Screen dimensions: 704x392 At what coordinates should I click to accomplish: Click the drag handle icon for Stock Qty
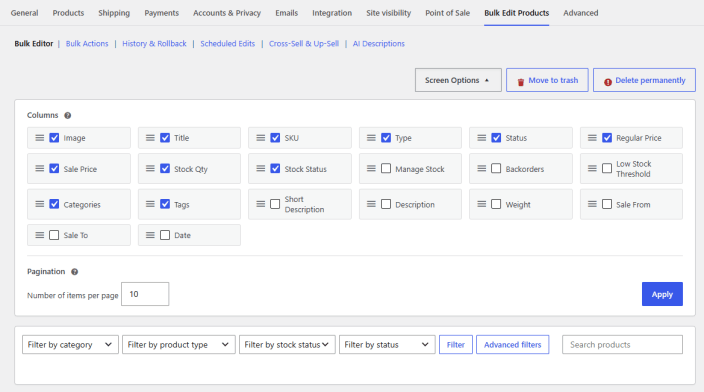point(150,168)
